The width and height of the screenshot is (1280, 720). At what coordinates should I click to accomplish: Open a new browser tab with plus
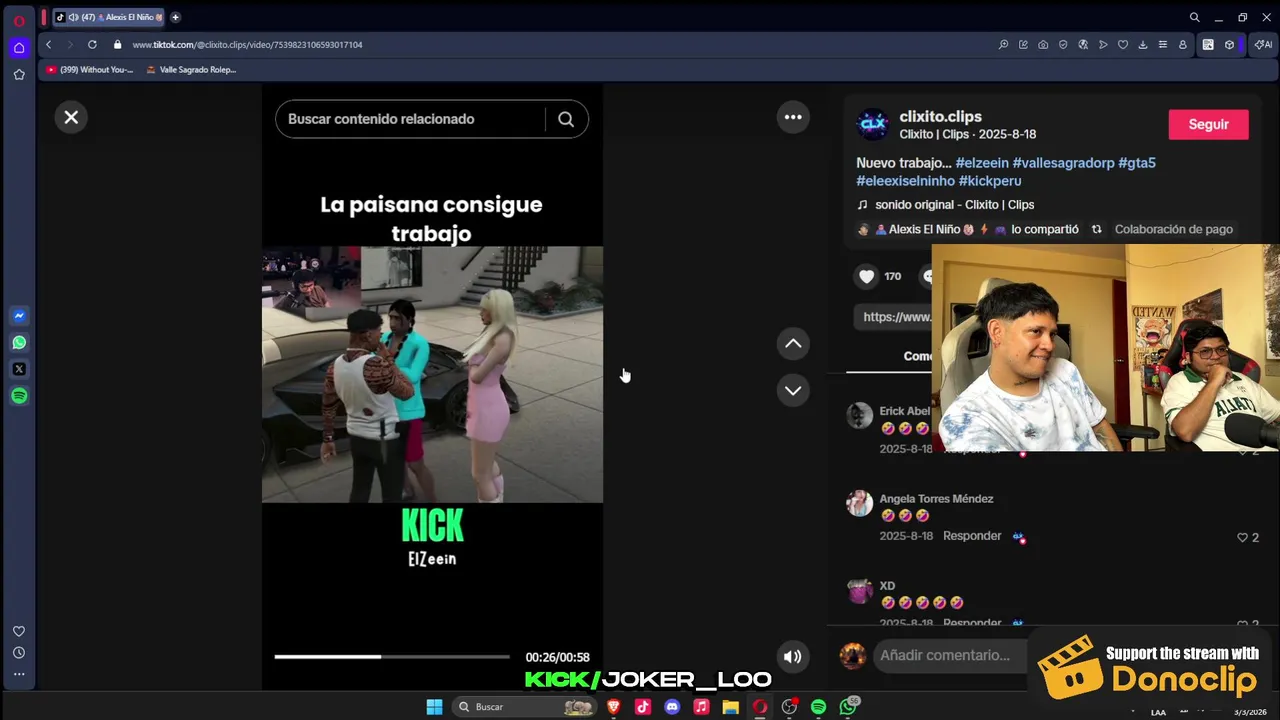click(x=175, y=17)
